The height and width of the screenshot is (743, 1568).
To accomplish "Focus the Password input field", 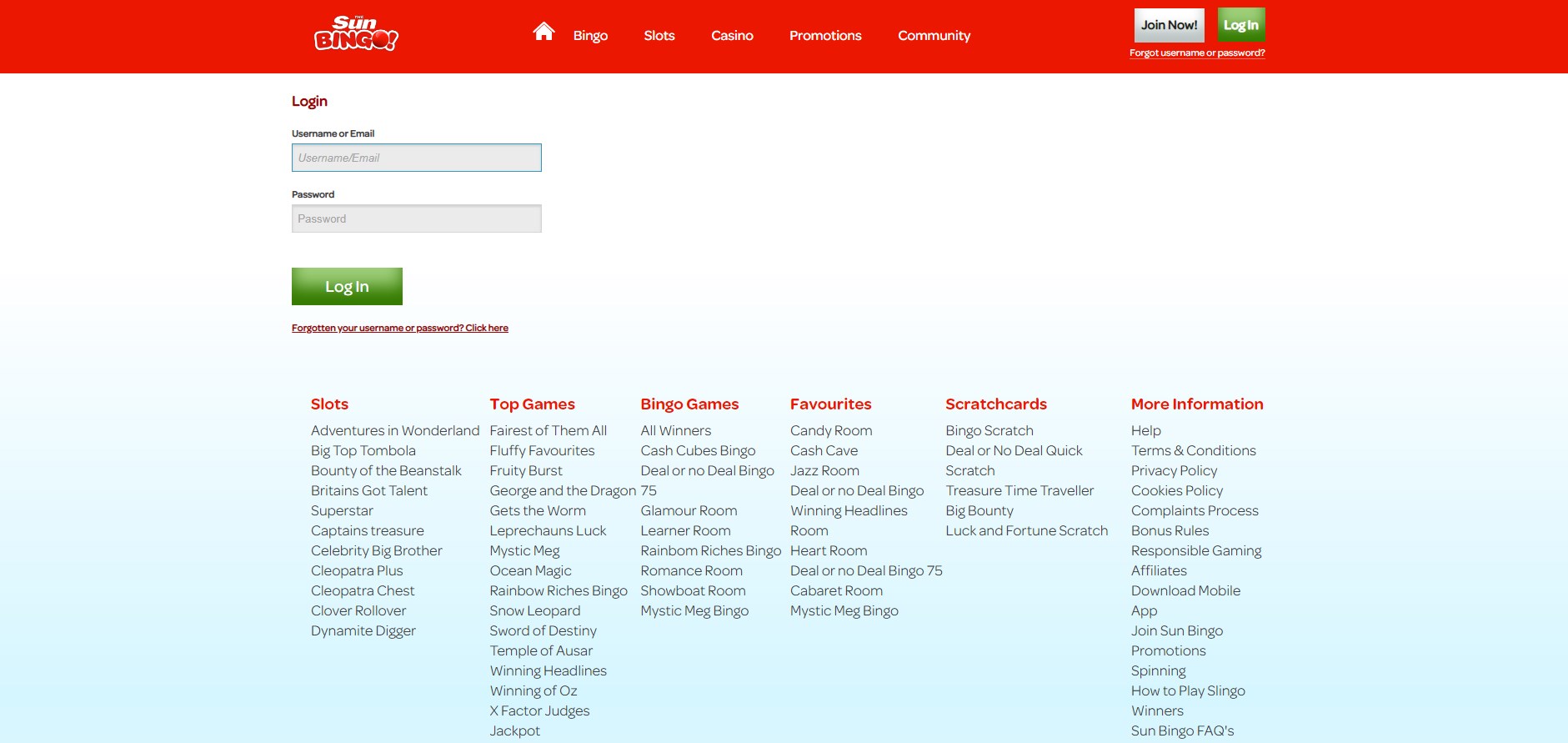I will tap(417, 218).
